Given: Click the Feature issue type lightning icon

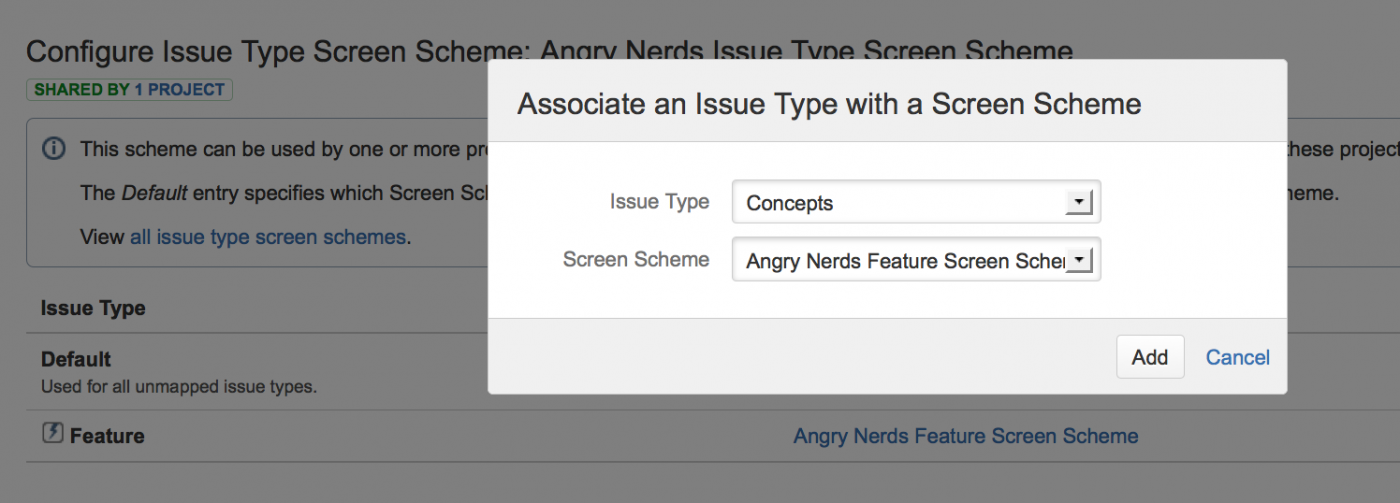Looking at the screenshot, I should click(52, 434).
